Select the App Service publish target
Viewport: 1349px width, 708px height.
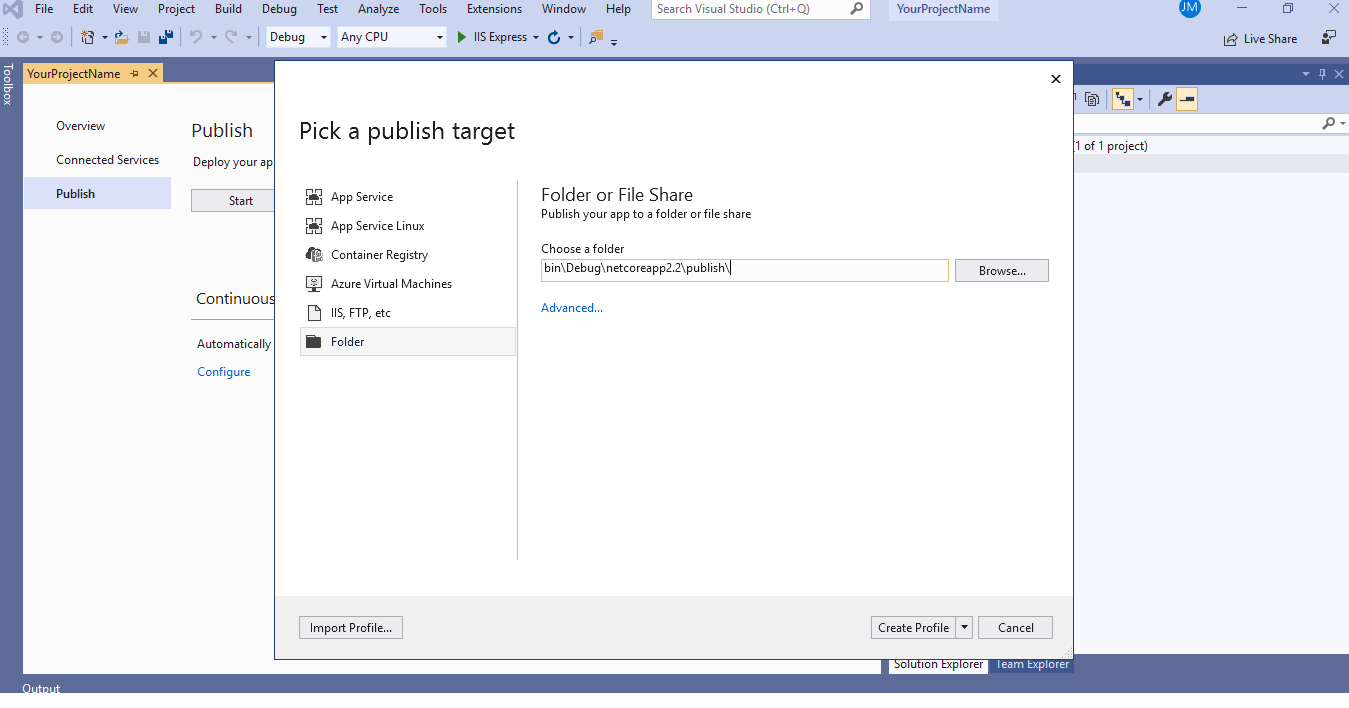click(x=362, y=197)
